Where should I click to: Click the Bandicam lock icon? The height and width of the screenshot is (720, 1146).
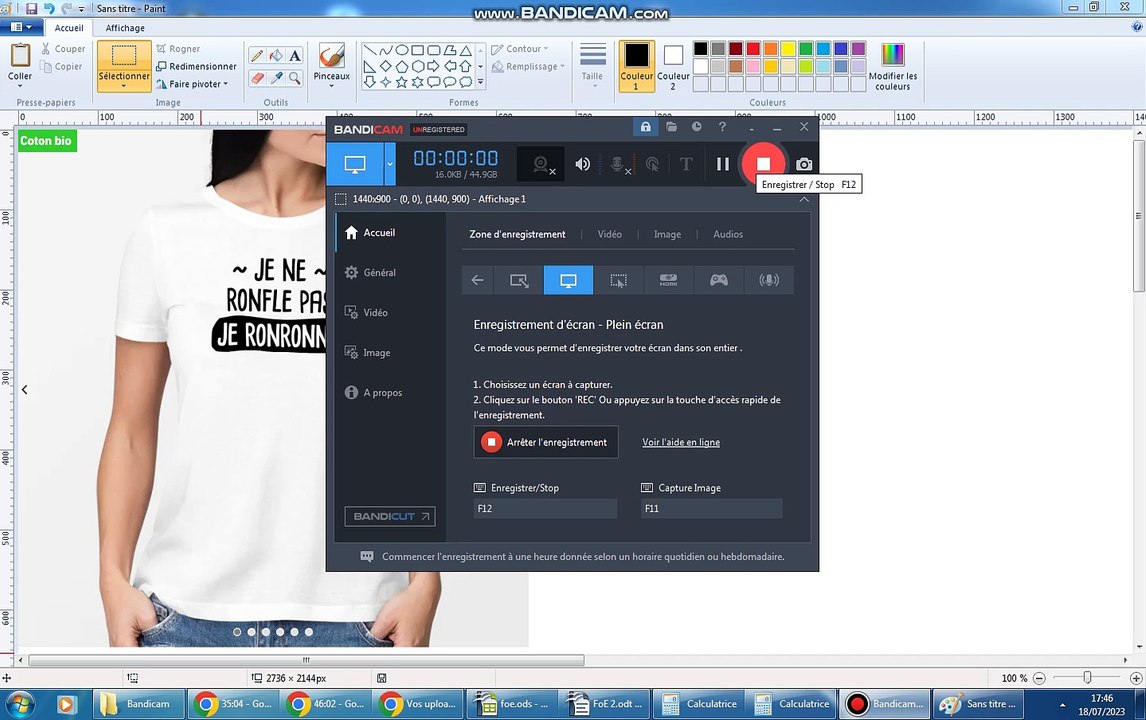tap(645, 126)
